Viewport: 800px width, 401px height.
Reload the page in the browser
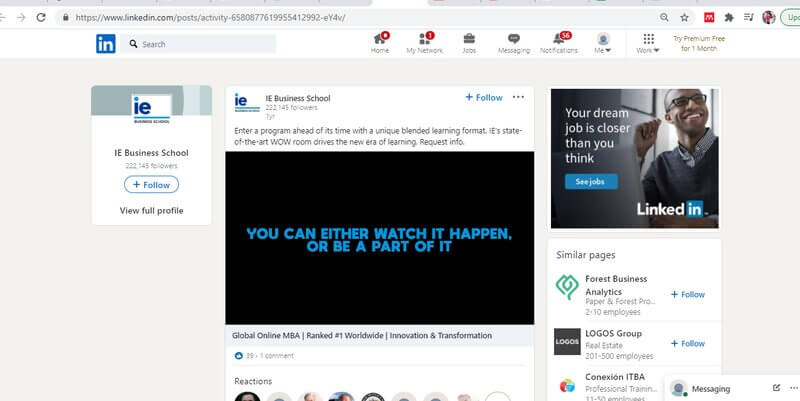tap(41, 17)
